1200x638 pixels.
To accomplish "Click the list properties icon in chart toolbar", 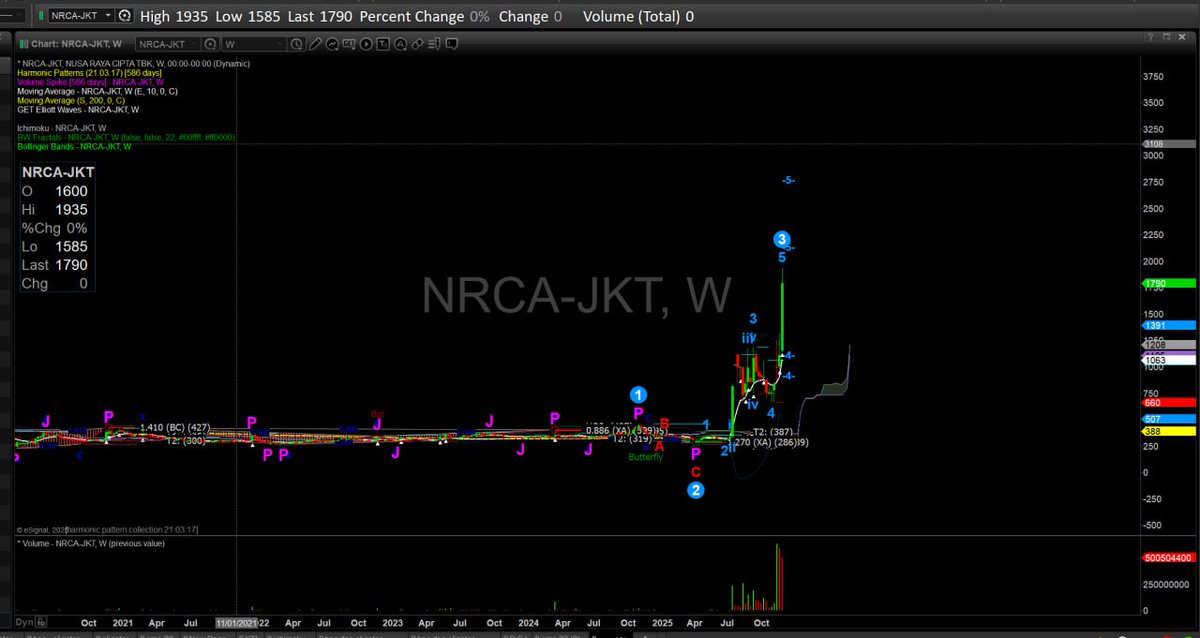I will click(x=434, y=44).
